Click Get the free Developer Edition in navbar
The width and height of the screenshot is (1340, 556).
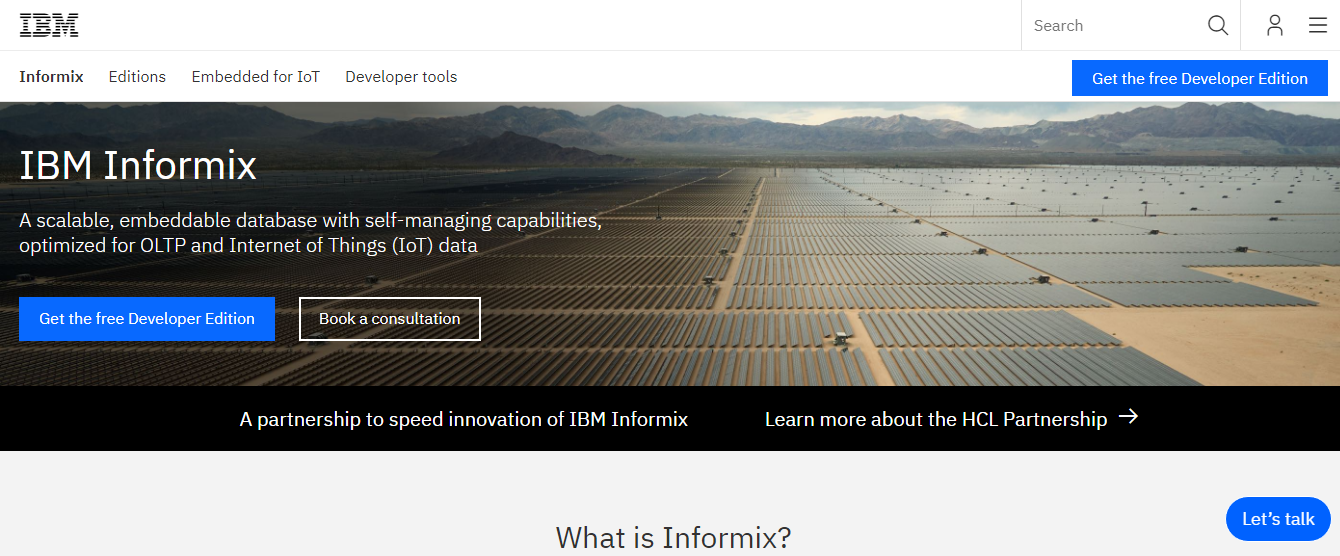1200,78
